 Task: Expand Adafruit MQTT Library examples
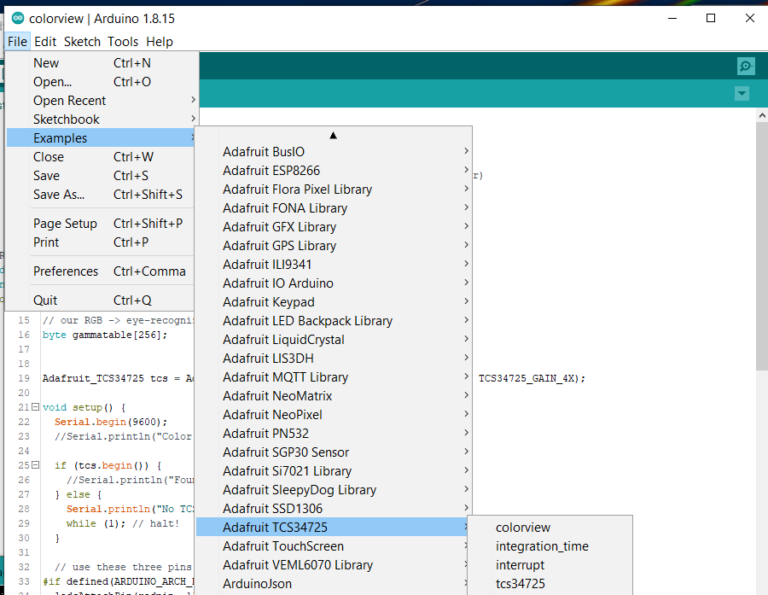[334, 377]
